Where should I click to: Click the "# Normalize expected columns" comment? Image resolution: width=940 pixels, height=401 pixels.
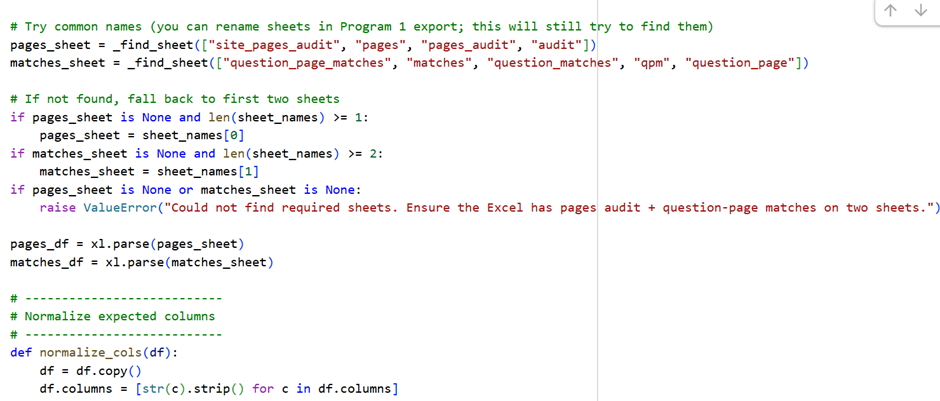point(112,316)
